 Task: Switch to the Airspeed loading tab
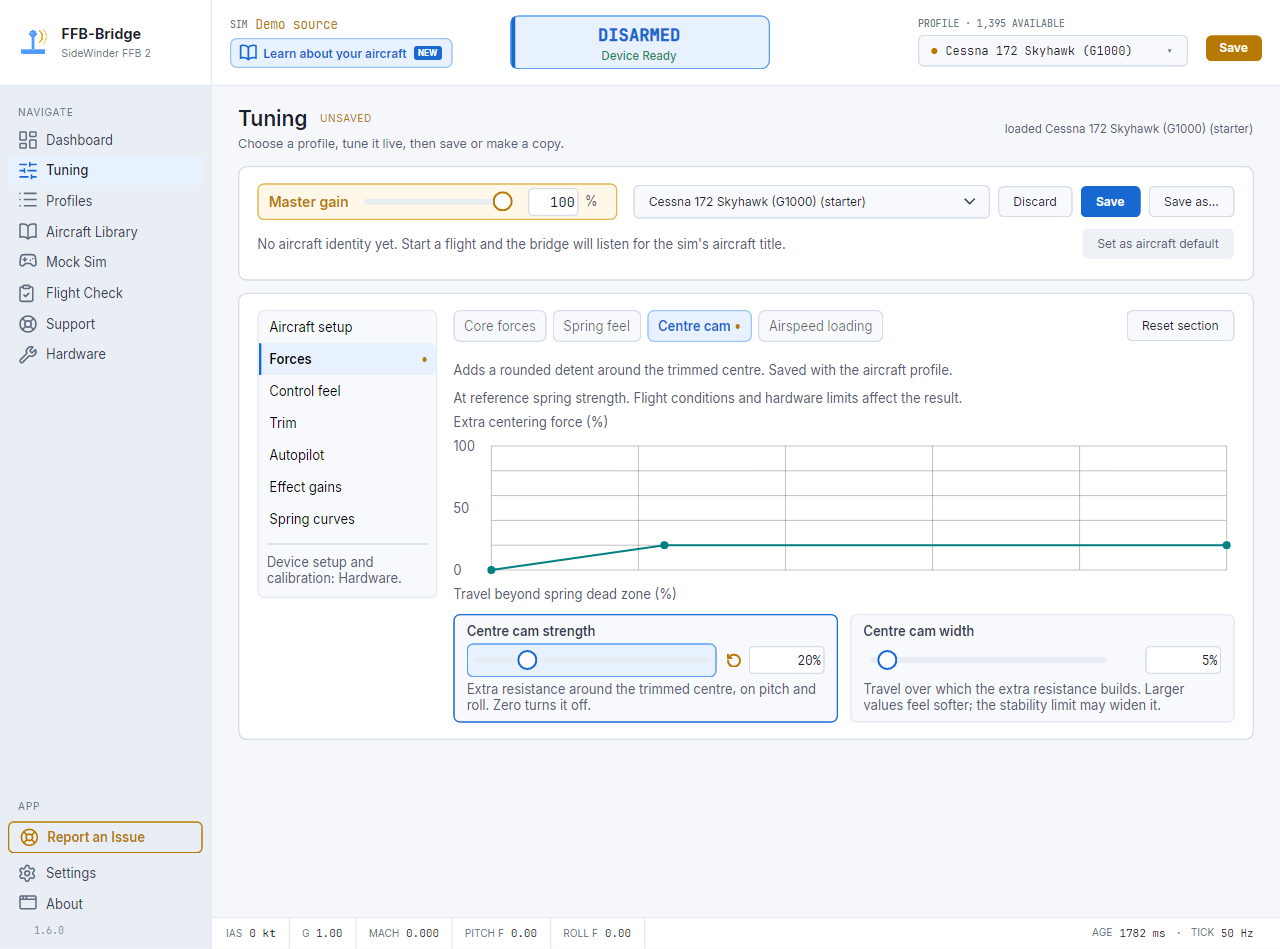pyautogui.click(x=820, y=326)
